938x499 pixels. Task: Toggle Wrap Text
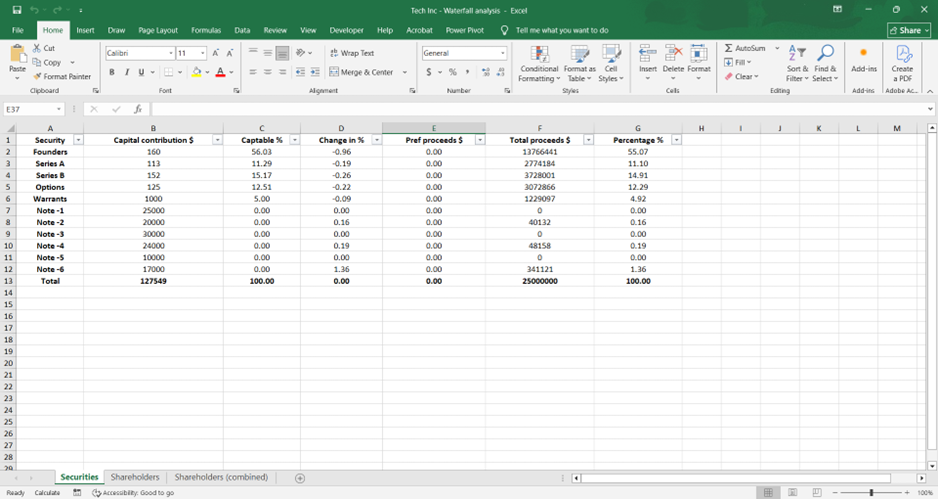click(x=352, y=53)
